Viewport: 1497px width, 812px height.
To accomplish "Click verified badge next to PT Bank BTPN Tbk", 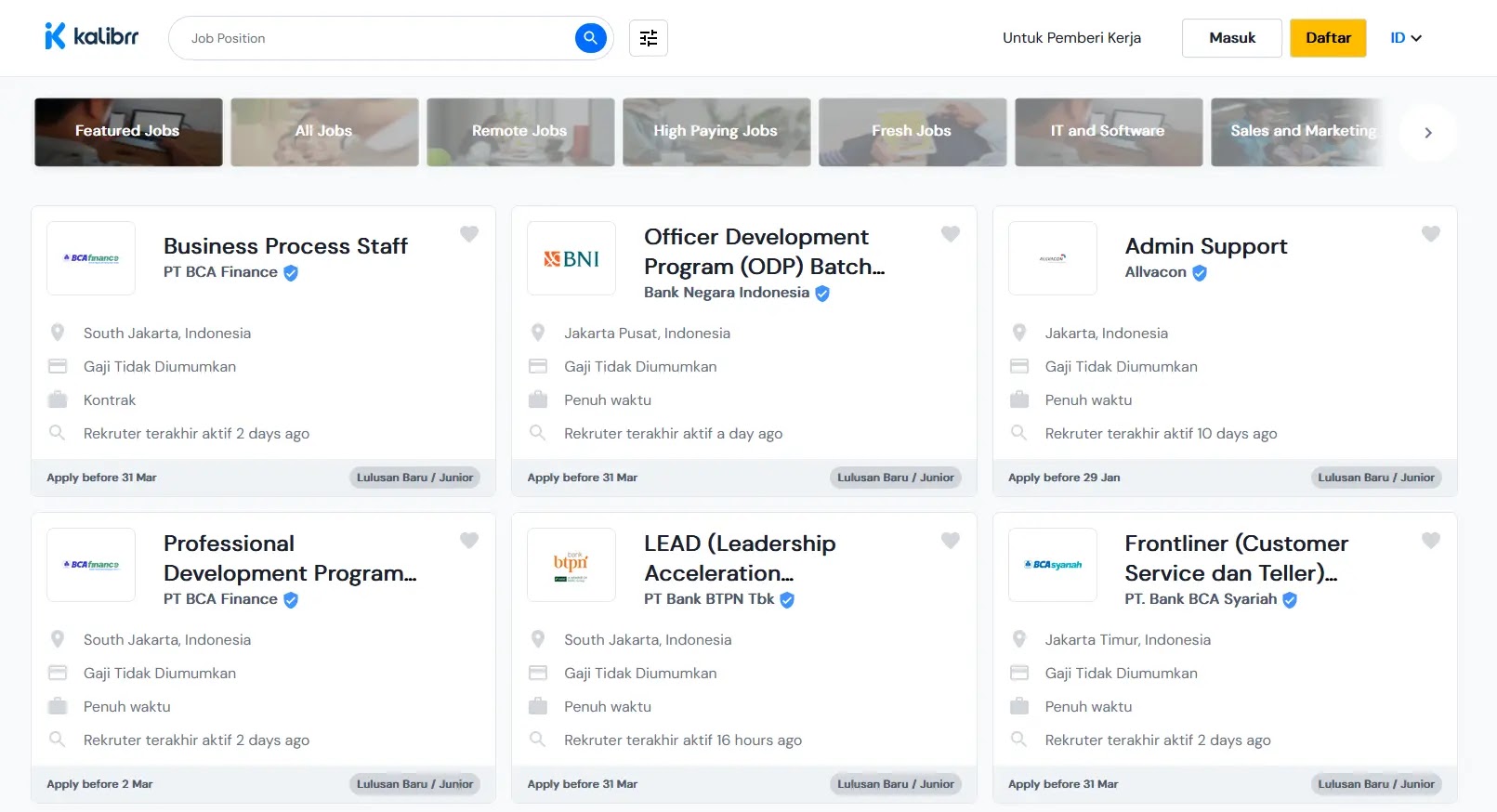I will pyautogui.click(x=787, y=600).
